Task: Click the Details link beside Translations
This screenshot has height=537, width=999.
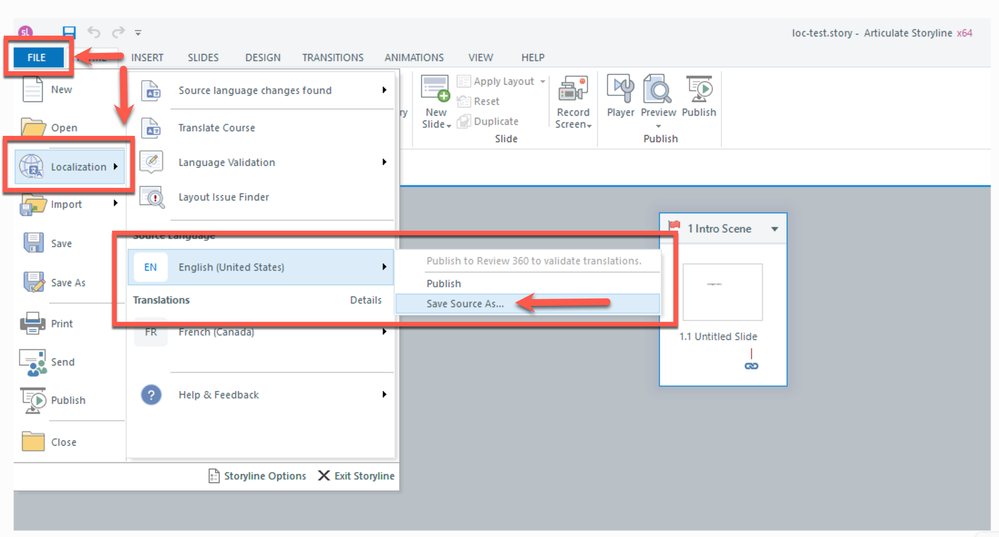Action: point(366,300)
